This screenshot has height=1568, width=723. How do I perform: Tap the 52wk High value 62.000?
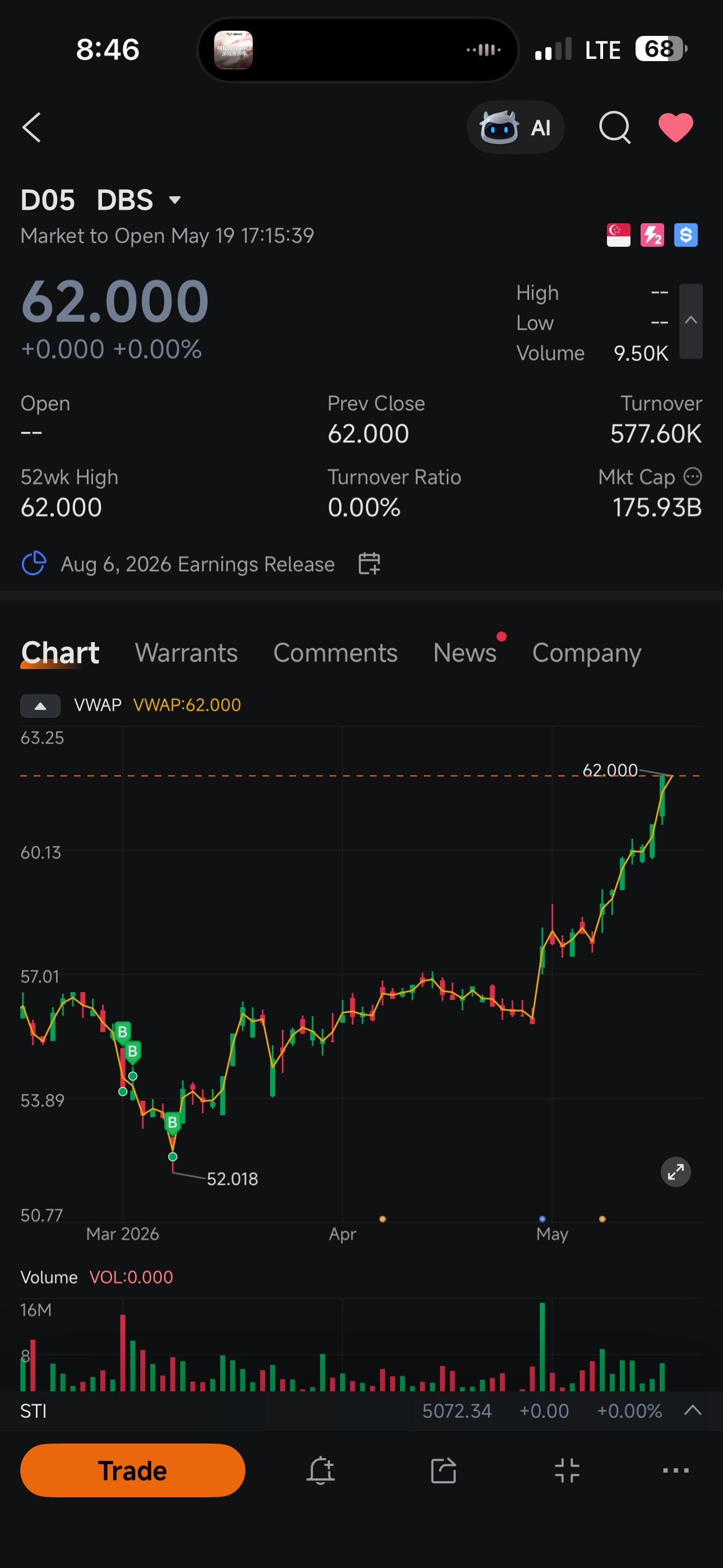click(61, 508)
